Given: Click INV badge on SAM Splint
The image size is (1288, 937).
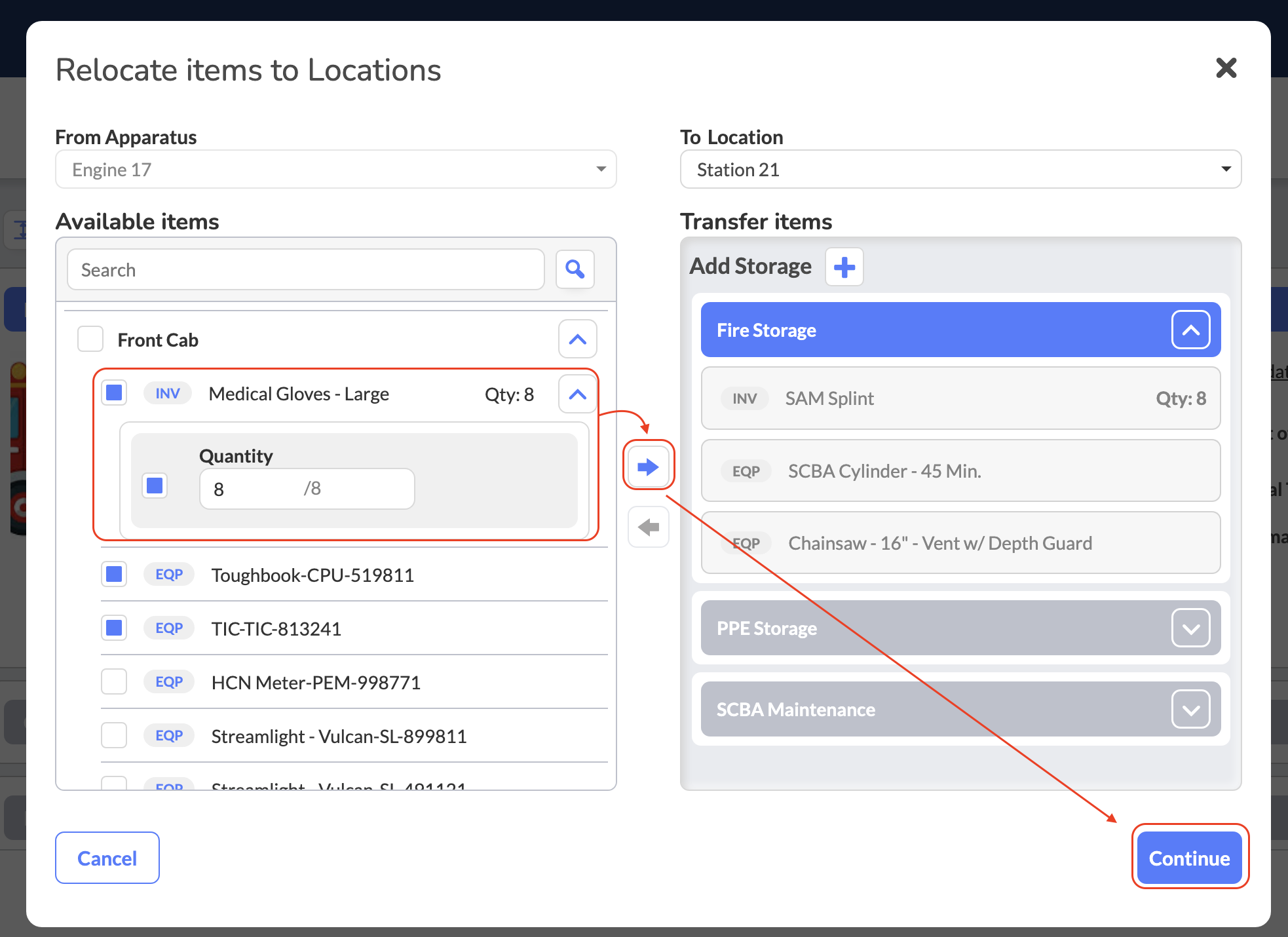Looking at the screenshot, I should (745, 398).
